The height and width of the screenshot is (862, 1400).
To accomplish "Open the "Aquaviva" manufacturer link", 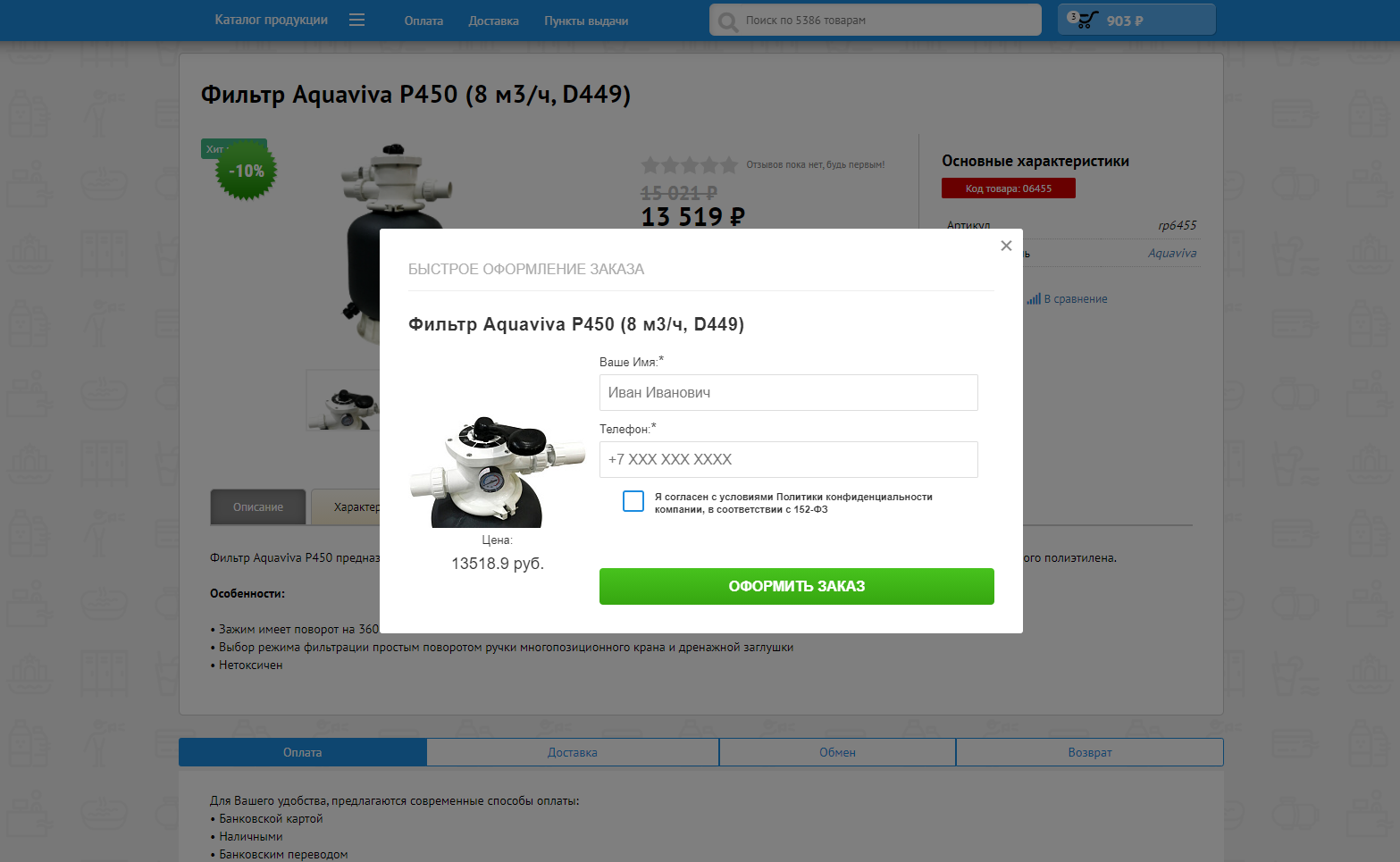I will coord(1172,254).
